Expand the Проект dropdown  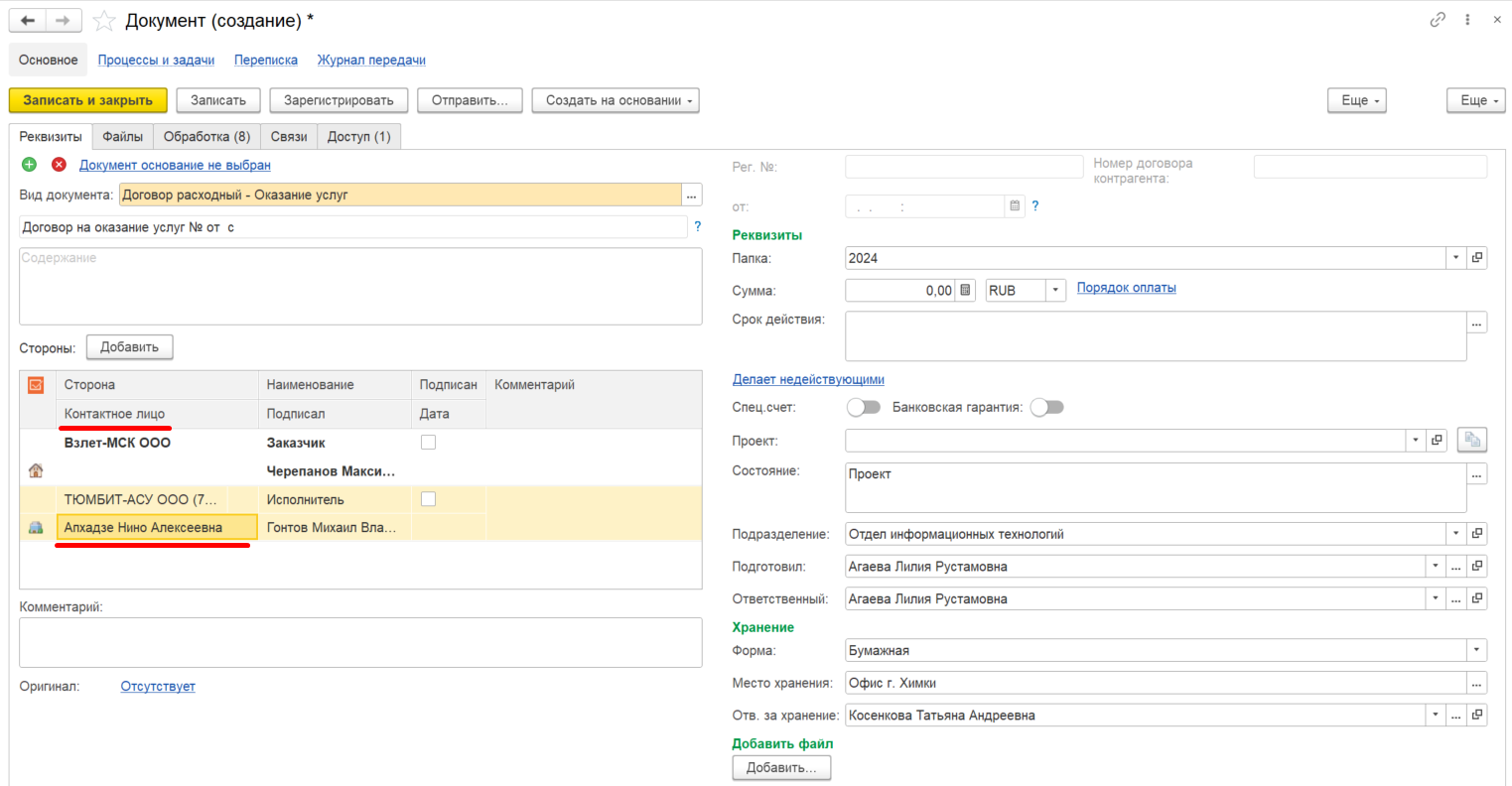pyautogui.click(x=1416, y=440)
